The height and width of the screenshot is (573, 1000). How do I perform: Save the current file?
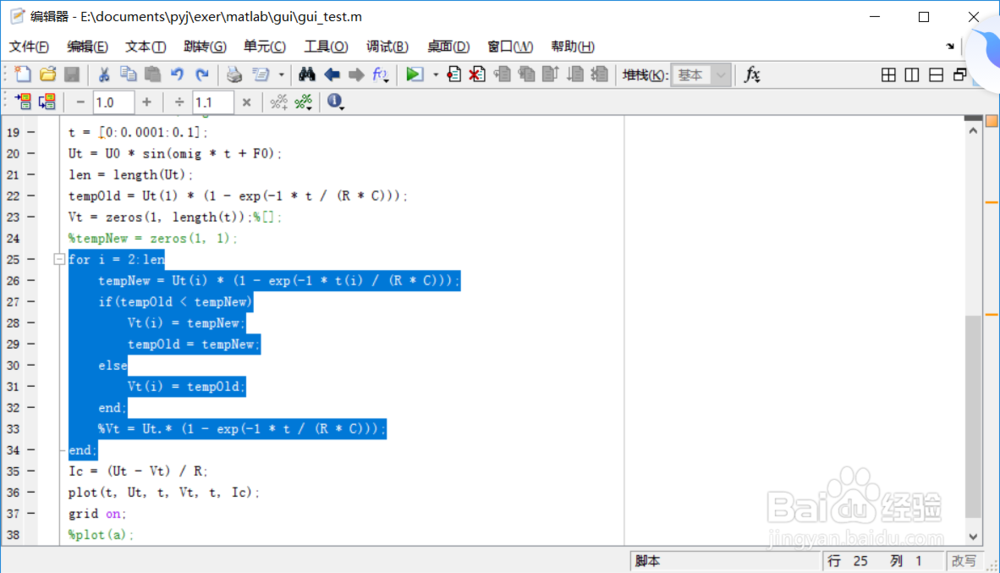(72, 75)
